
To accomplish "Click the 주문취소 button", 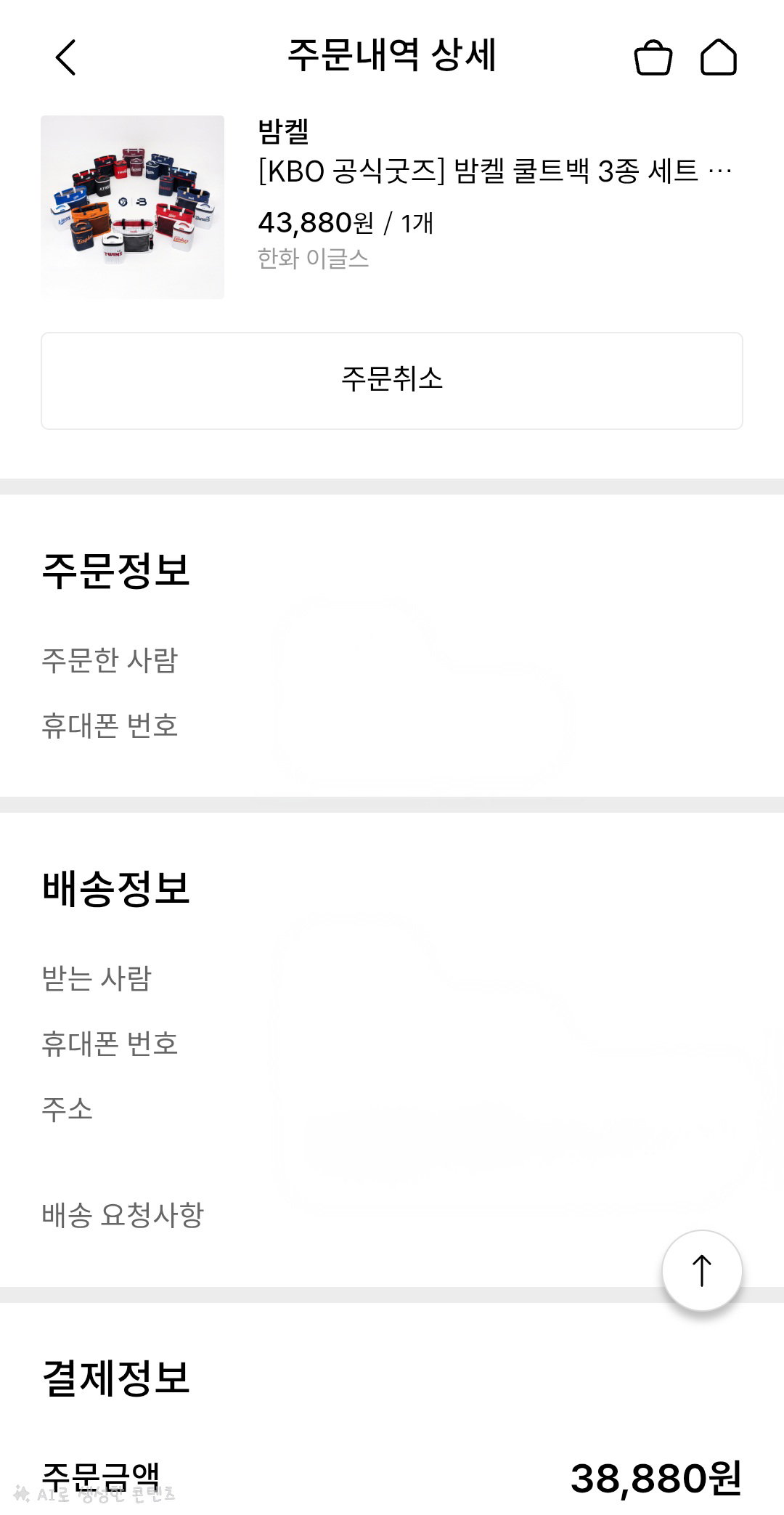I will click(392, 381).
